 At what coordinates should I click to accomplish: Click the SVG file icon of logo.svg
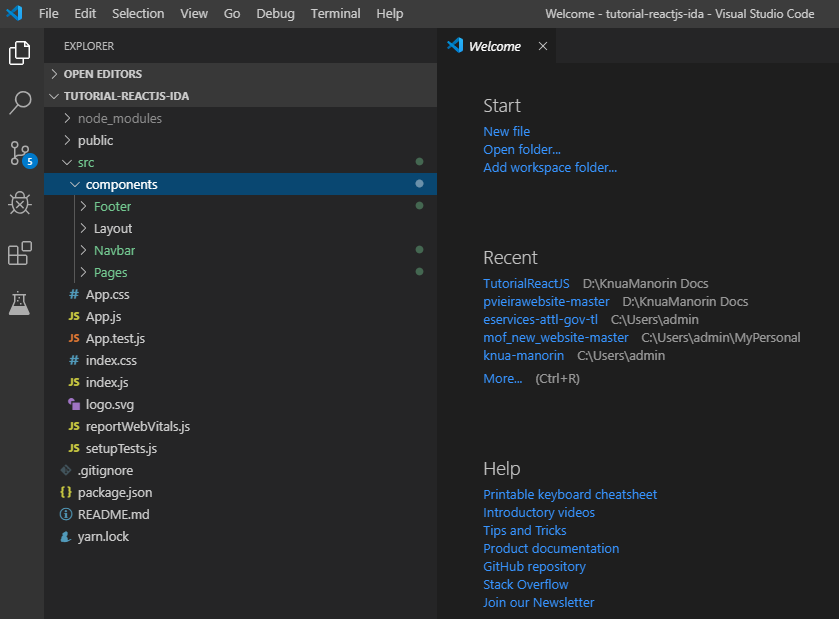click(74, 404)
